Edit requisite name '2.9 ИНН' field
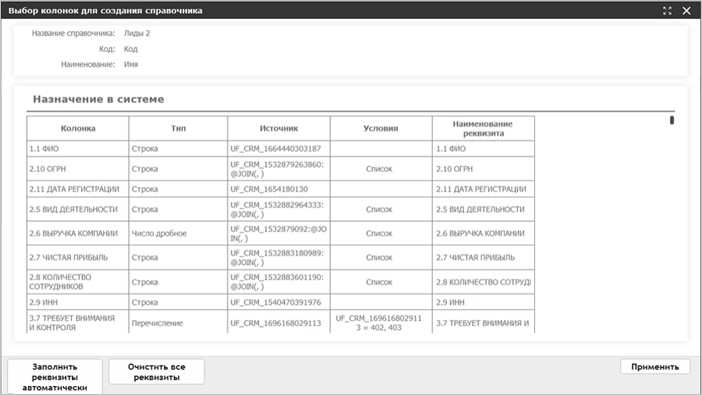This screenshot has width=702, height=395. tap(483, 302)
